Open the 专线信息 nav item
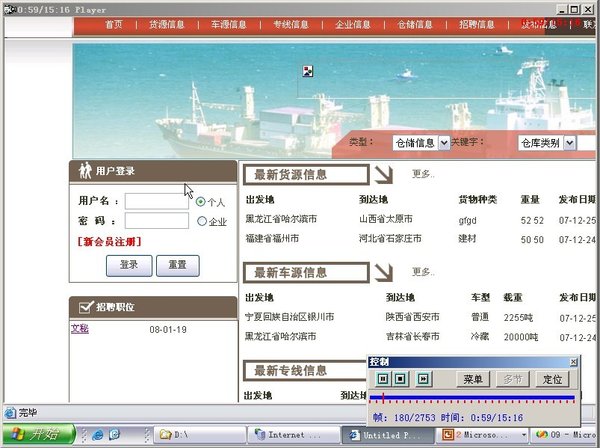 (x=290, y=24)
